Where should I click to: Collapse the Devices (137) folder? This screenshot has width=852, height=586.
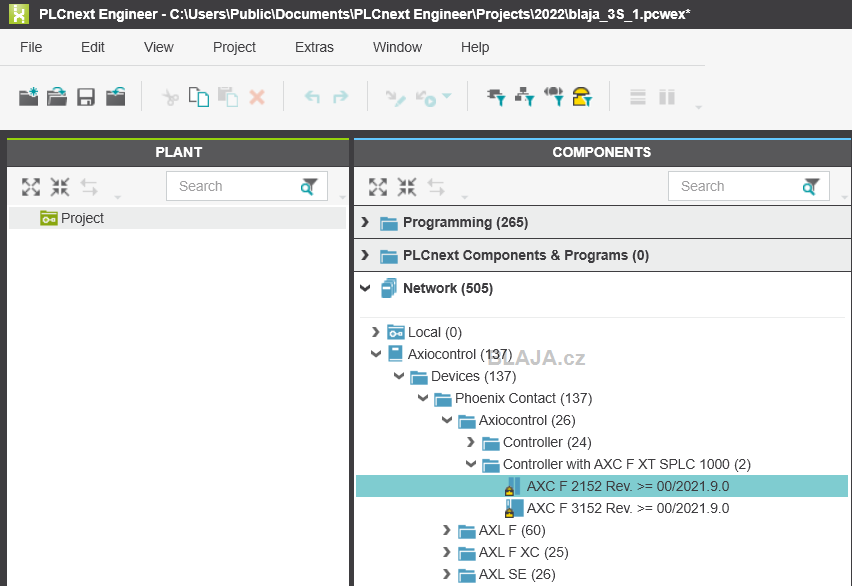[399, 376]
